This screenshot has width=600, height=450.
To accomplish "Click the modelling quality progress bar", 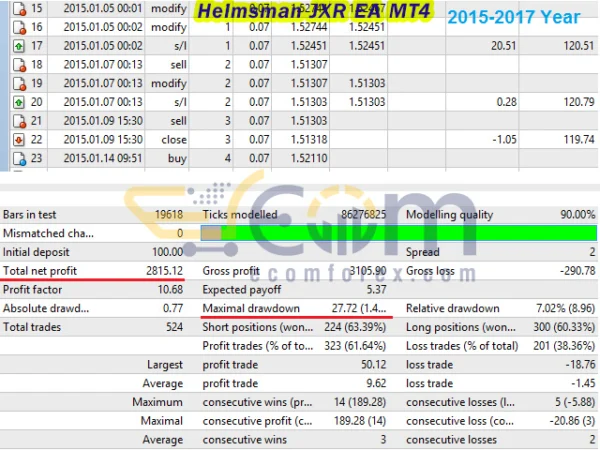I will (398, 233).
